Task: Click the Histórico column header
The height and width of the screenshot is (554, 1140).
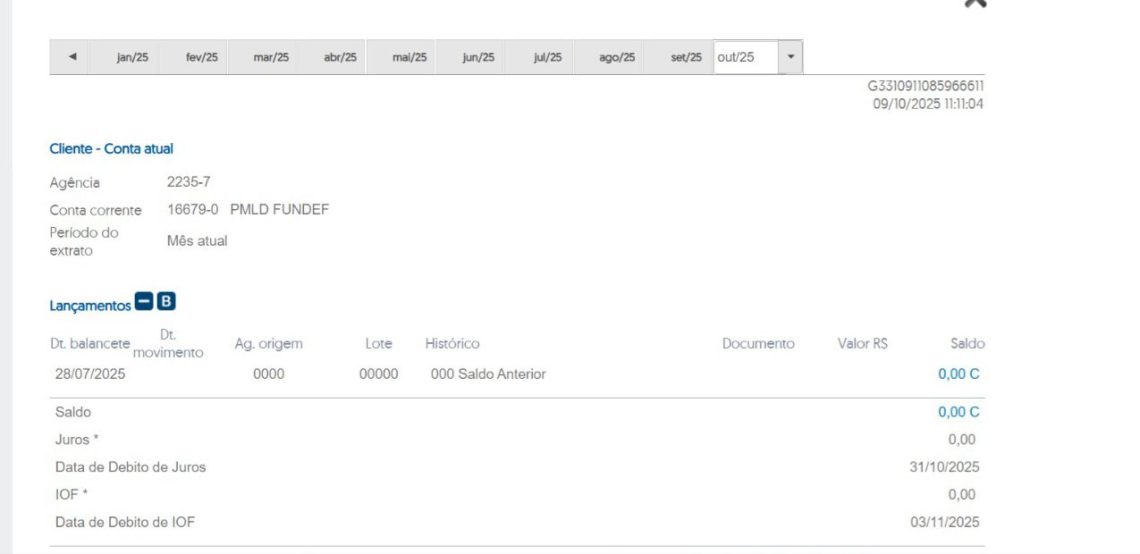Action: click(452, 344)
